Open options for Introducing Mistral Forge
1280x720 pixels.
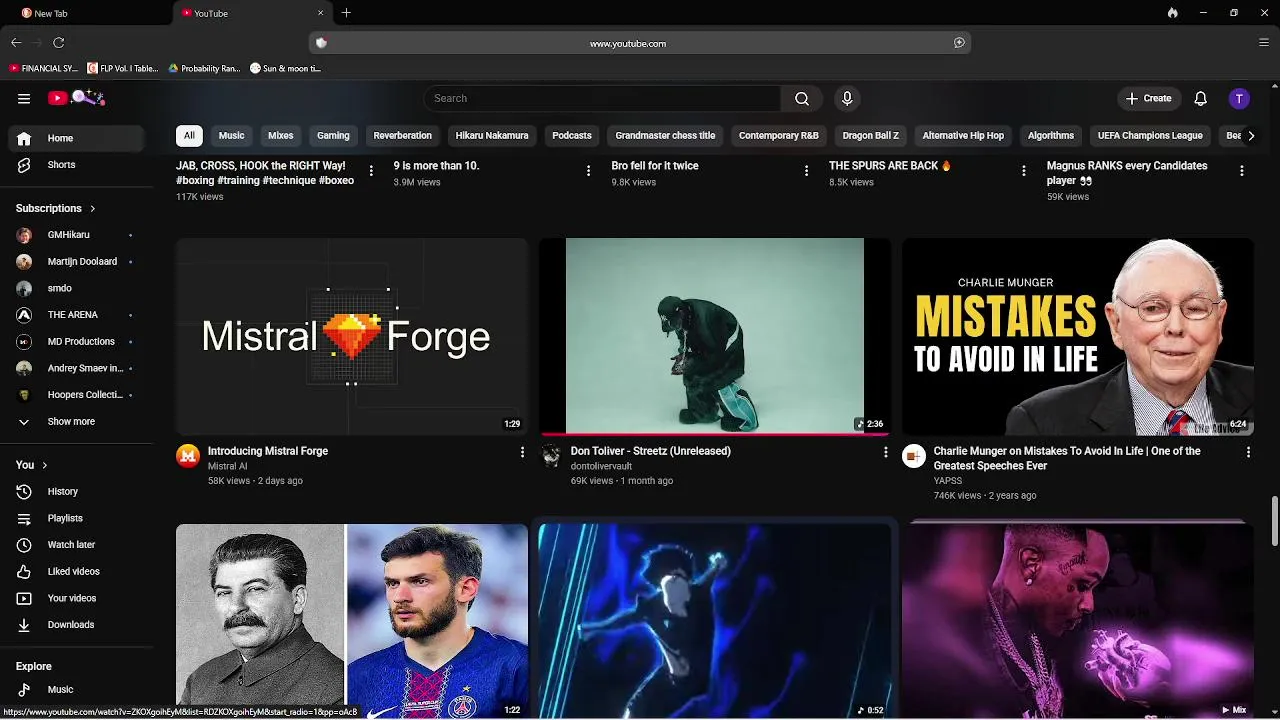[x=522, y=453]
